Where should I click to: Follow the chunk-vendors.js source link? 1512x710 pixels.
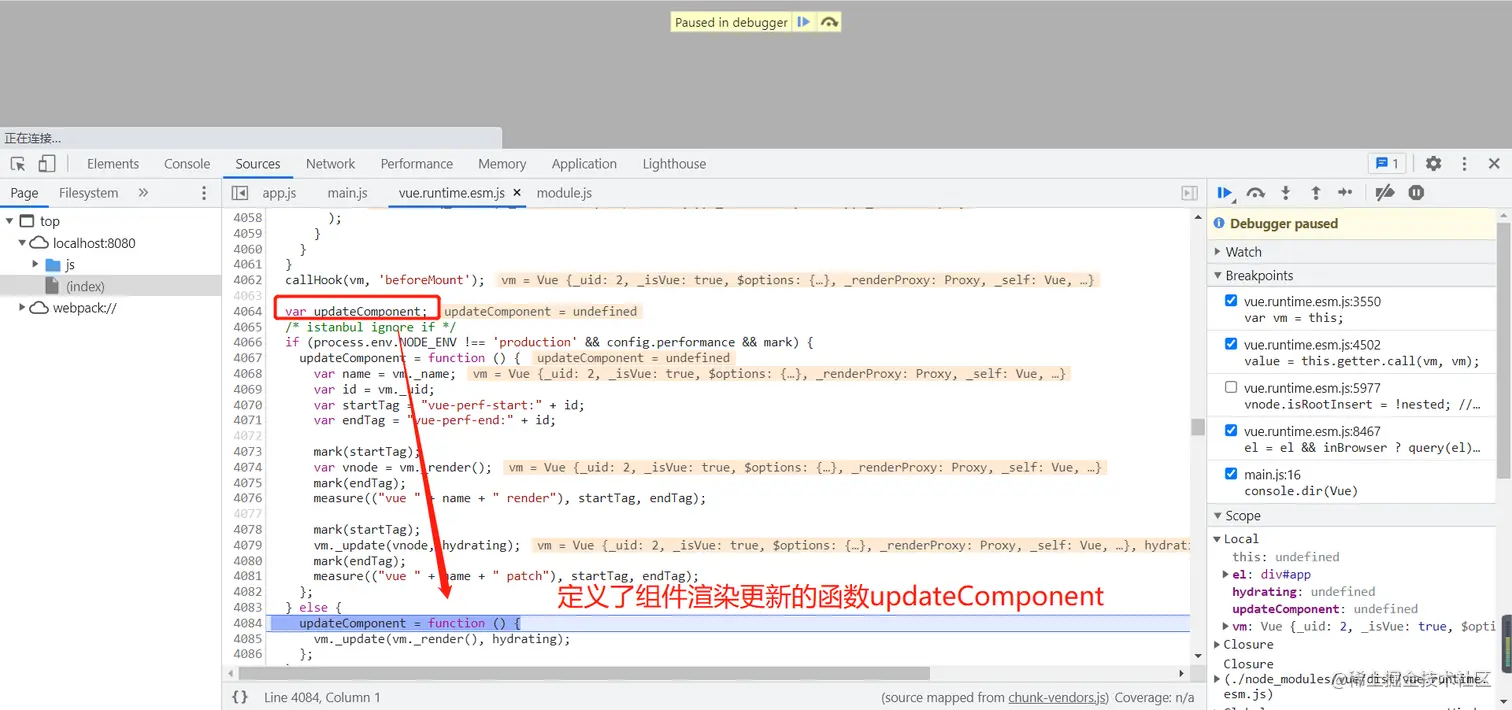click(x=1058, y=698)
